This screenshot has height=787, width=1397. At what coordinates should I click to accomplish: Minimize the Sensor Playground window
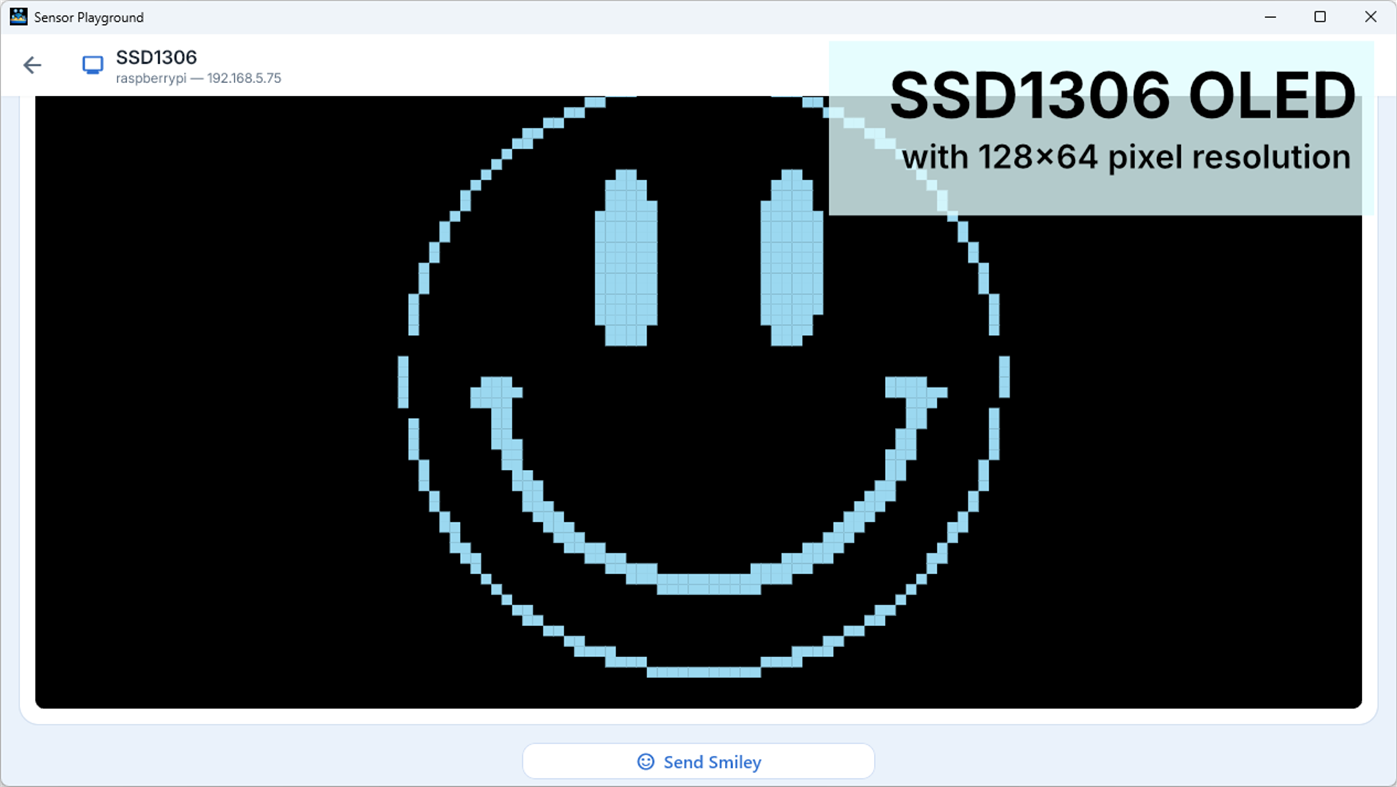coord(1270,17)
